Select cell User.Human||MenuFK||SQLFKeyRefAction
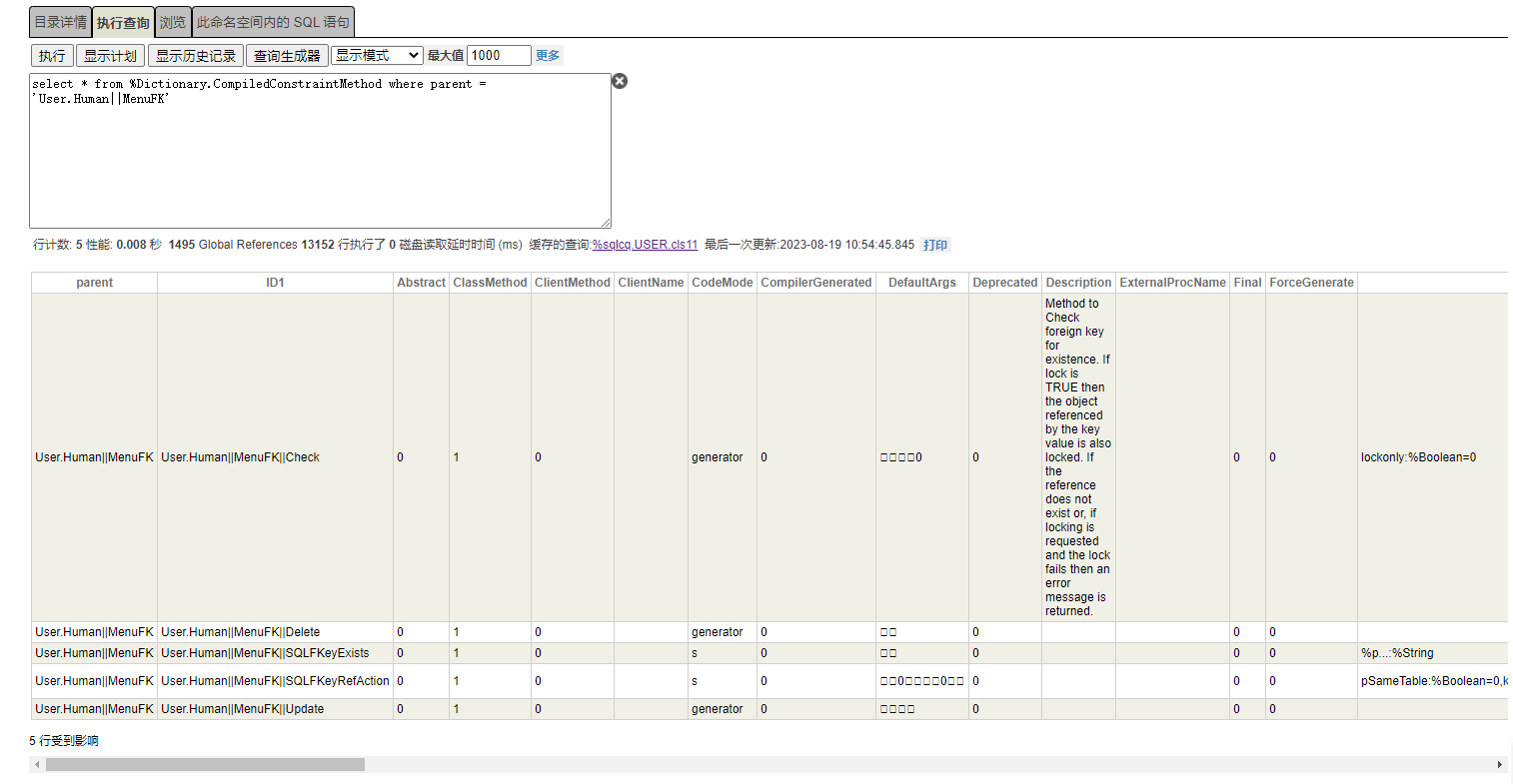The height and width of the screenshot is (784, 1513). click(275, 681)
